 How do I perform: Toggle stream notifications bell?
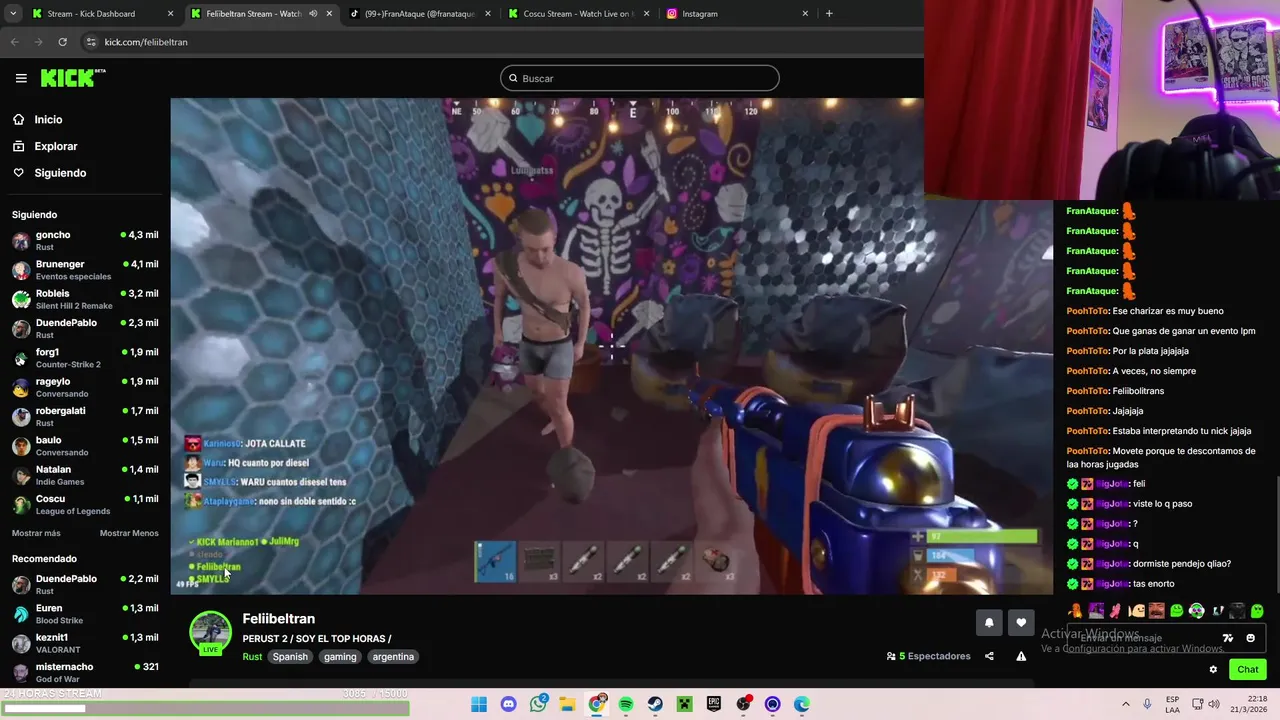coord(989,622)
